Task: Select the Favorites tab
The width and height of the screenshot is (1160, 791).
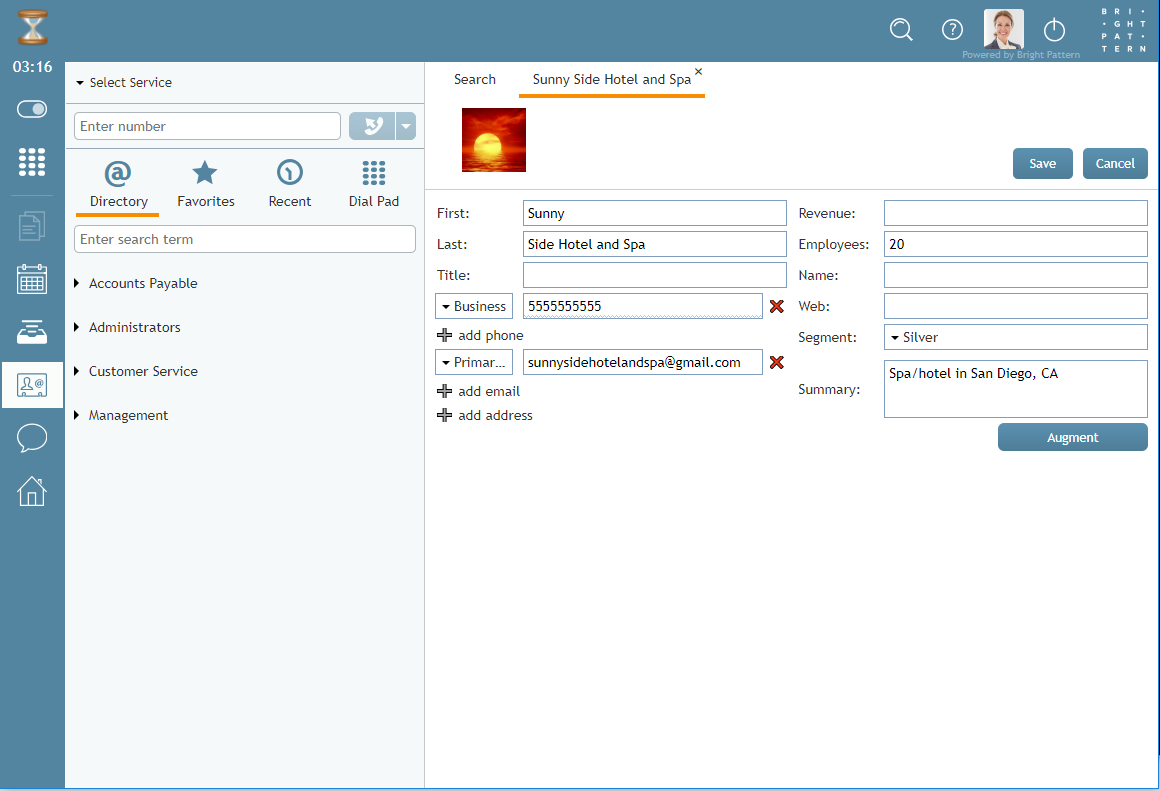Action: point(205,185)
